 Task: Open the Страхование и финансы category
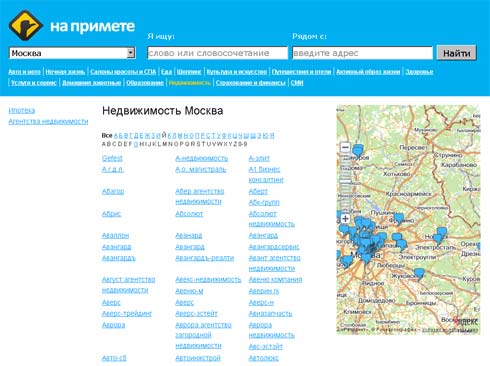[x=251, y=83]
